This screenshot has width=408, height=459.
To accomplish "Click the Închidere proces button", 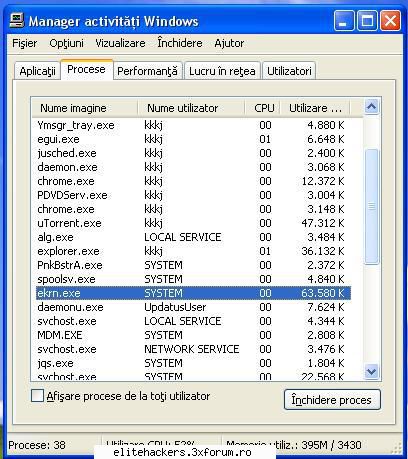I will coord(332,400).
